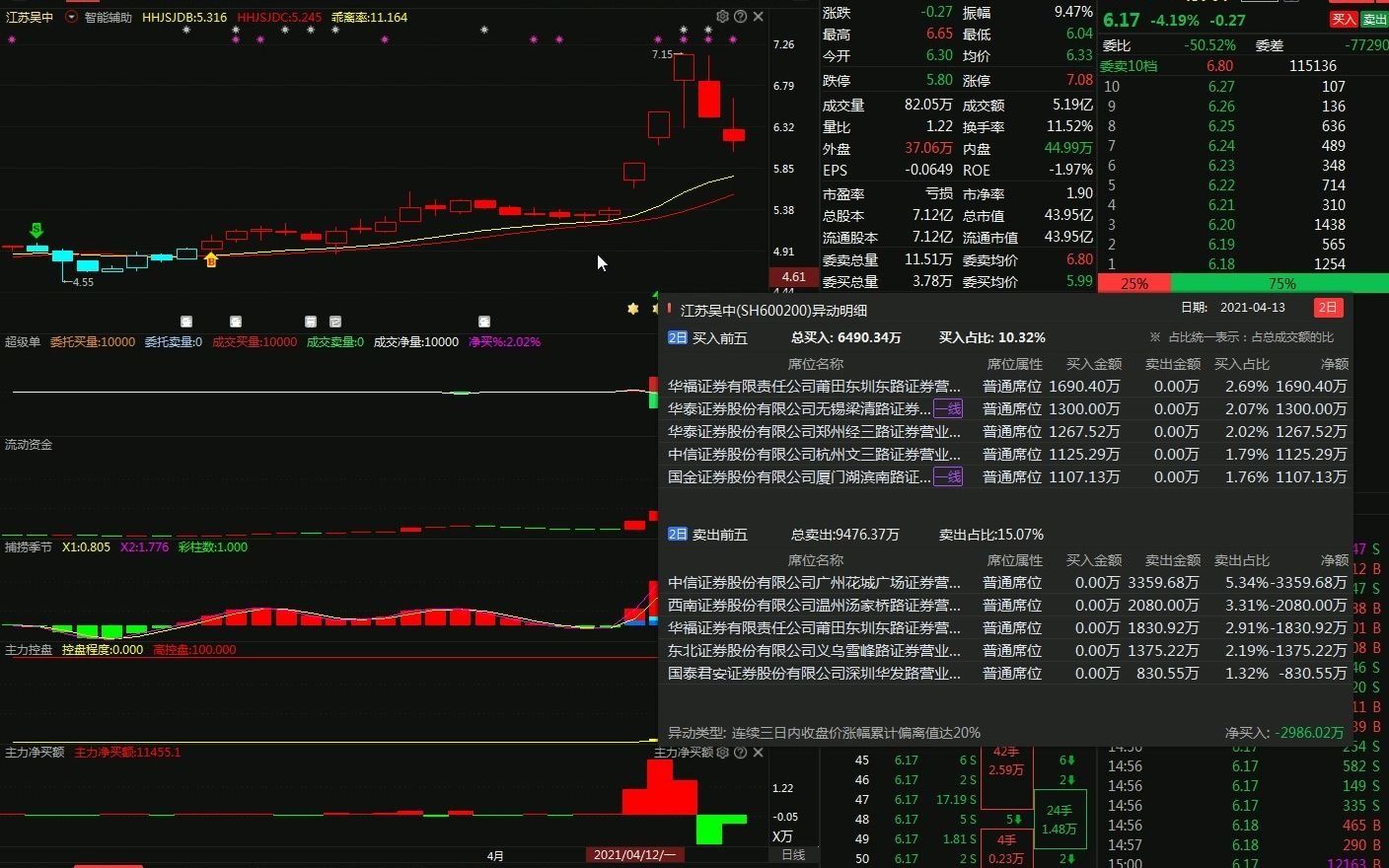The width and height of the screenshot is (1389, 868).
Task: Click the 2日 badge beside 买入前五
Action: [678, 337]
